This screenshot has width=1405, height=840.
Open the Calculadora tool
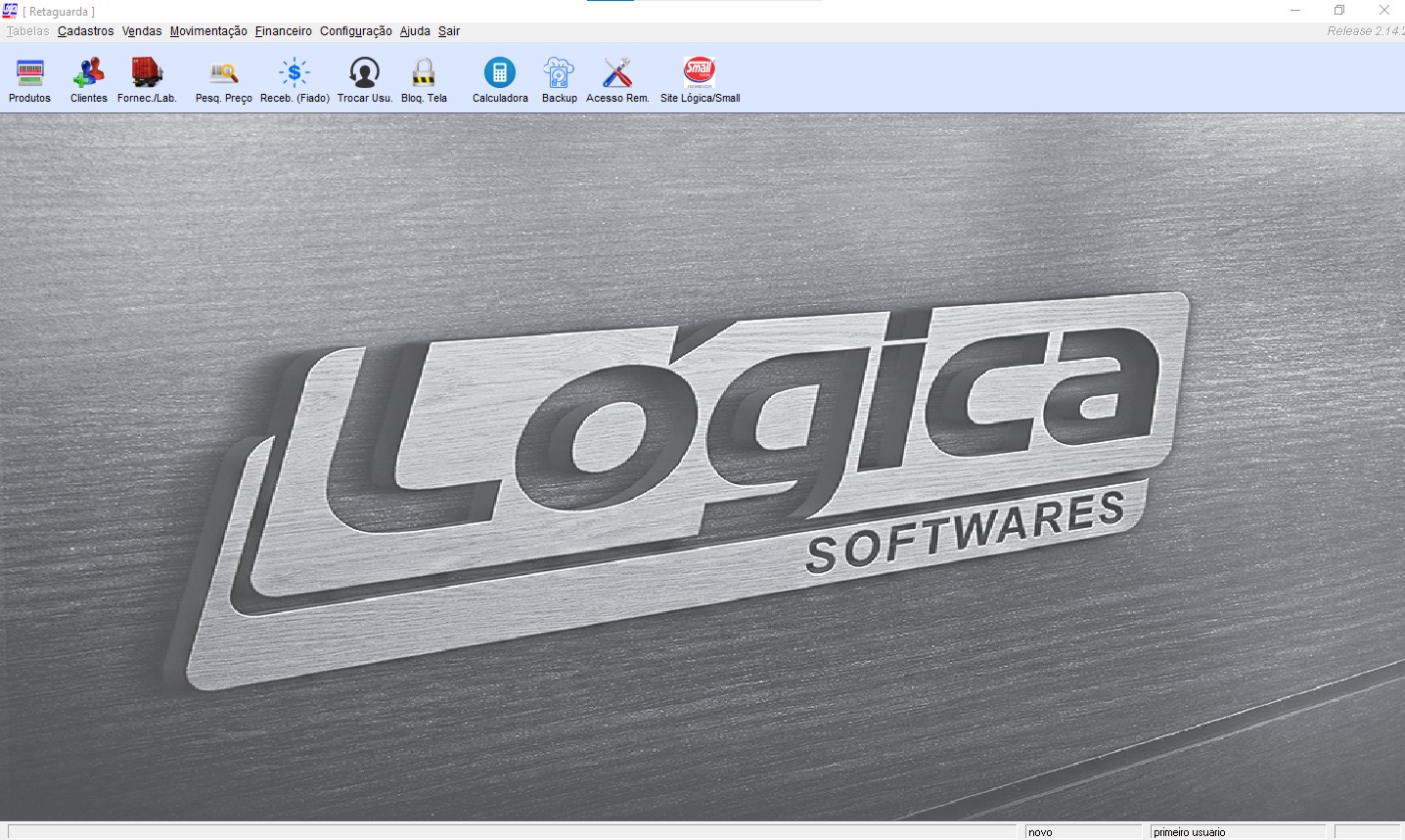[500, 74]
